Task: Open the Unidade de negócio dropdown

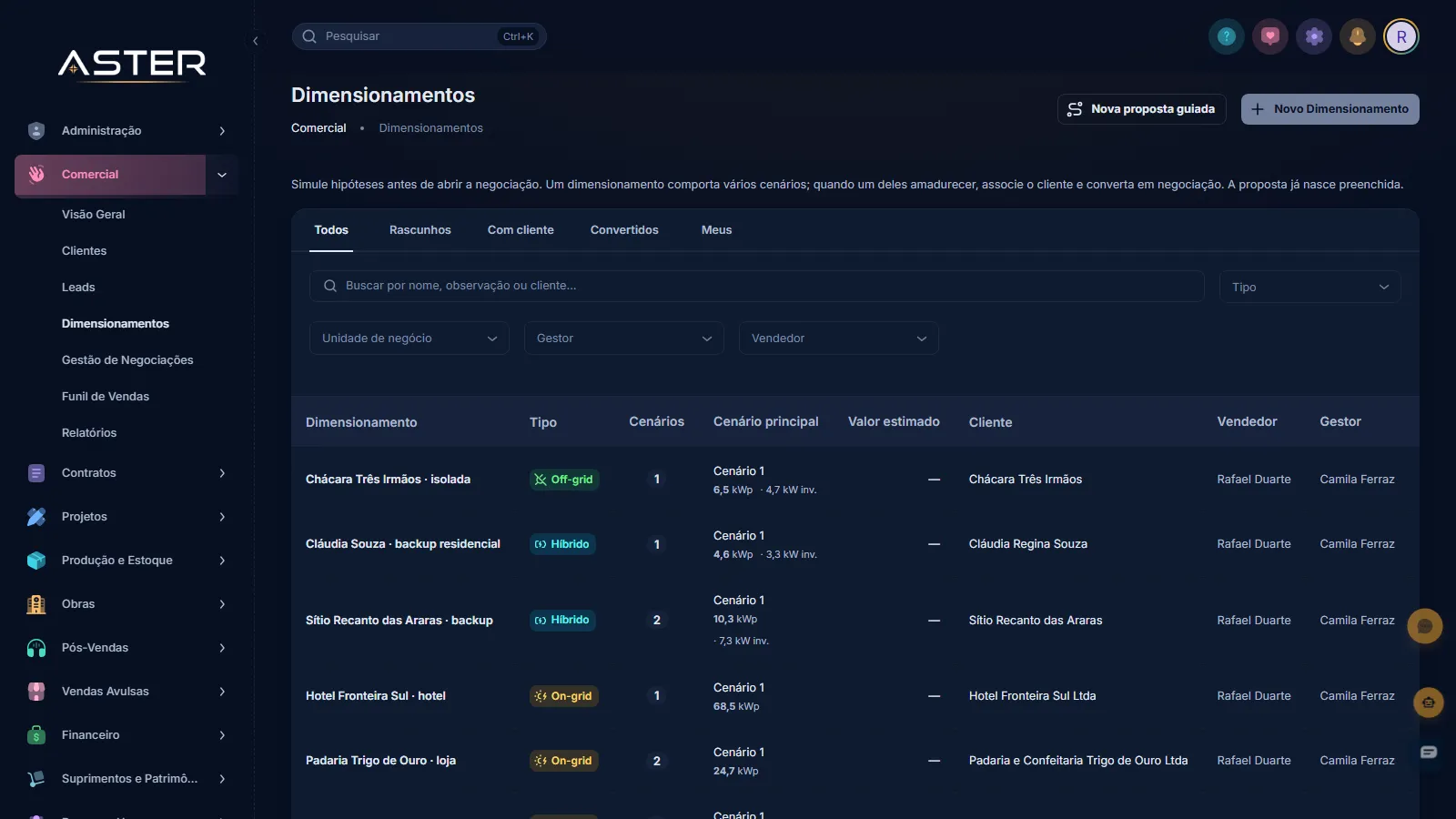Action: [409, 339]
